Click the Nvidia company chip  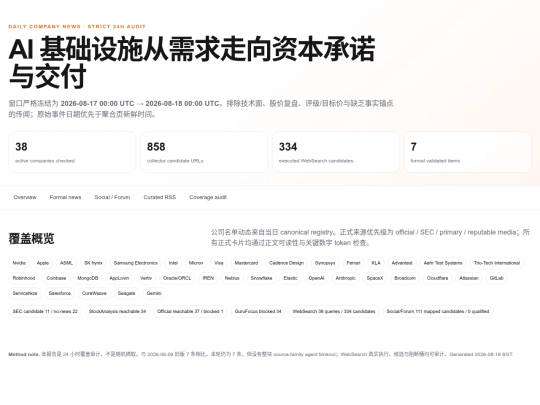coord(19,263)
